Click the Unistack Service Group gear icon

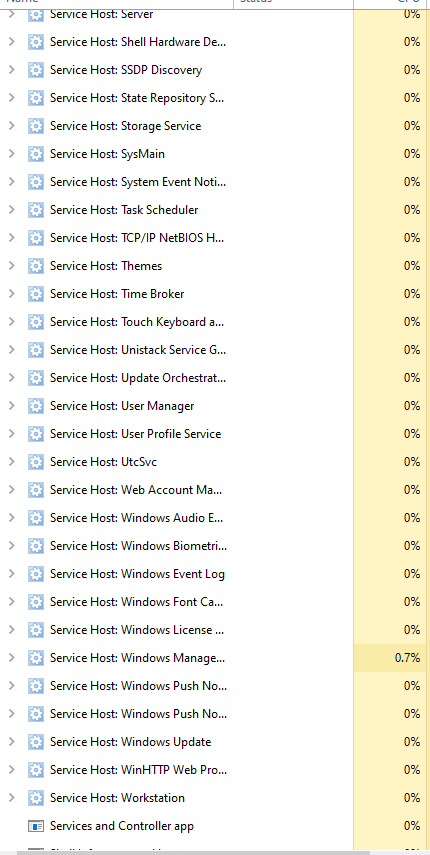point(35,350)
